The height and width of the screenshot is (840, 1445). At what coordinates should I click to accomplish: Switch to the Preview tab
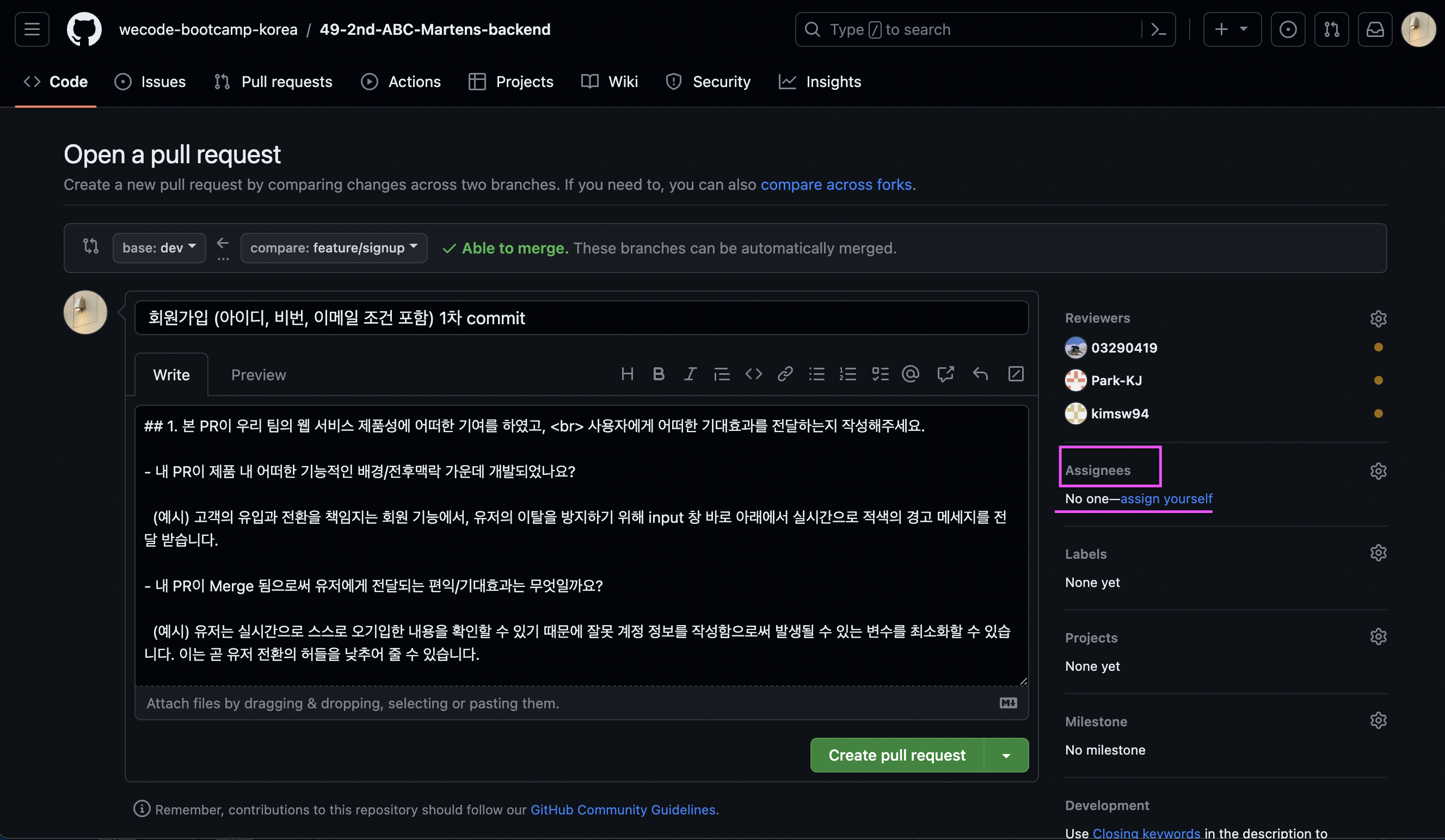tap(258, 375)
